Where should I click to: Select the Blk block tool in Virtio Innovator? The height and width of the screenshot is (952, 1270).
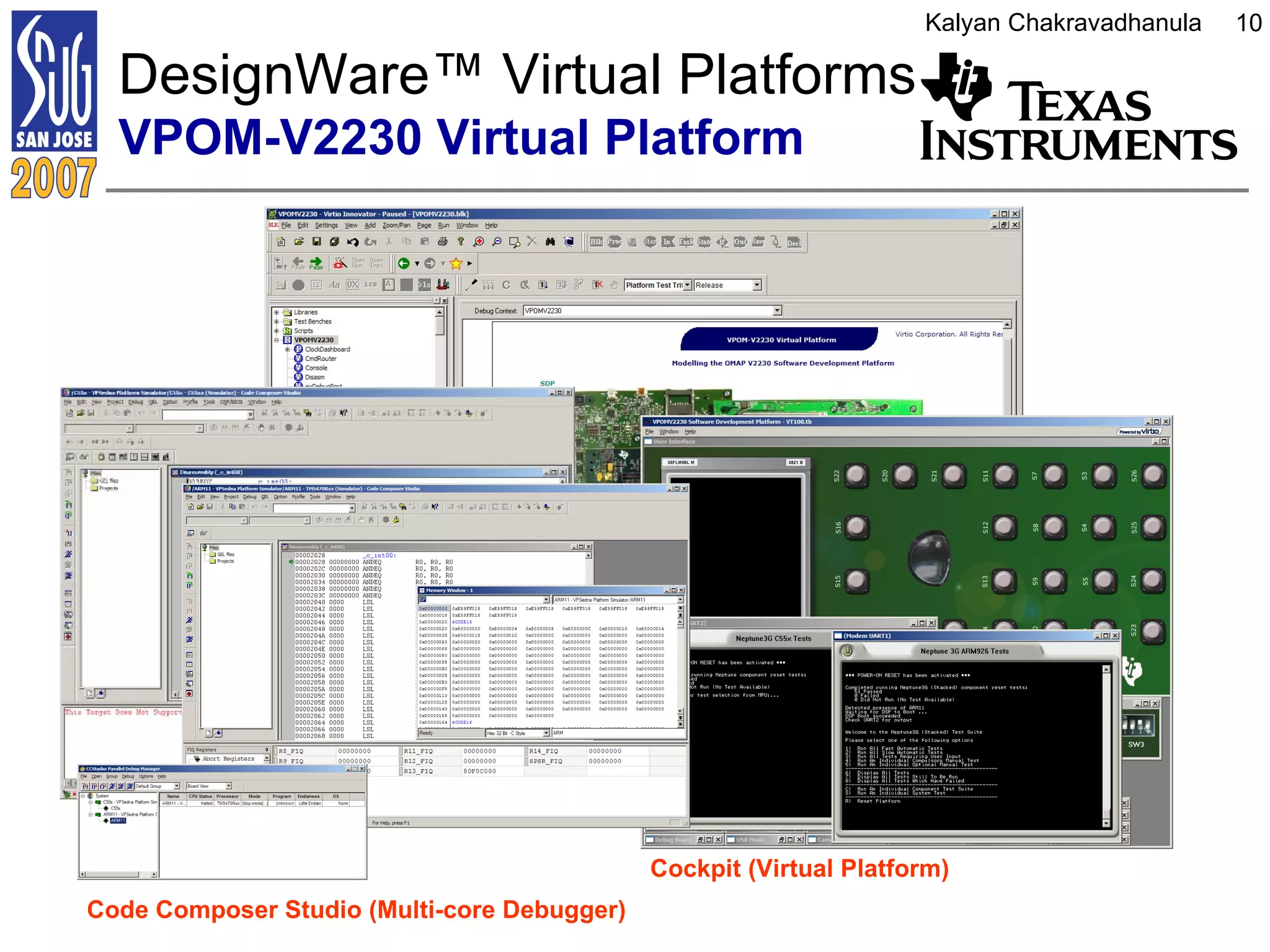point(597,242)
